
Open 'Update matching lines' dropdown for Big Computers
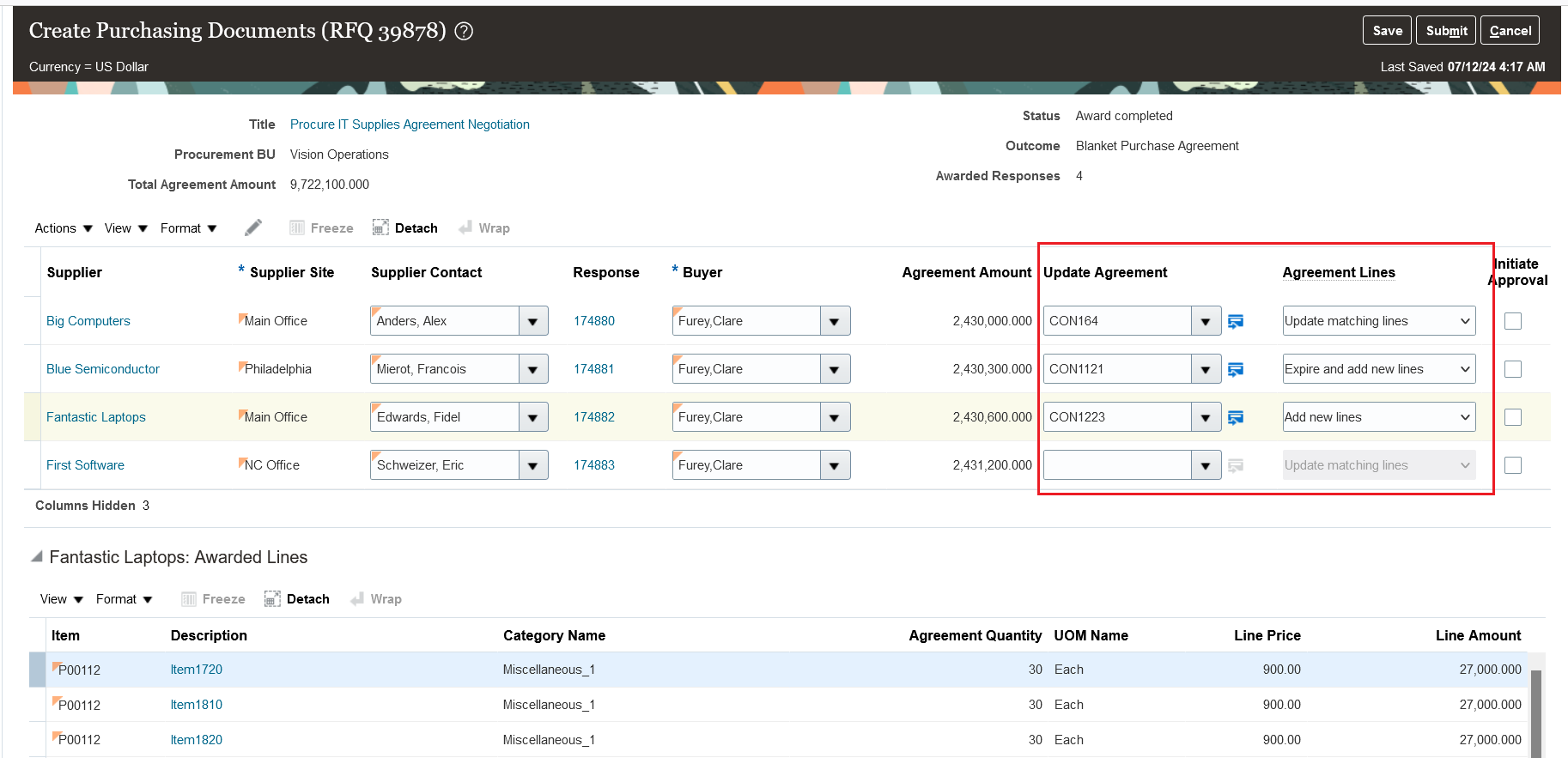pos(1379,321)
